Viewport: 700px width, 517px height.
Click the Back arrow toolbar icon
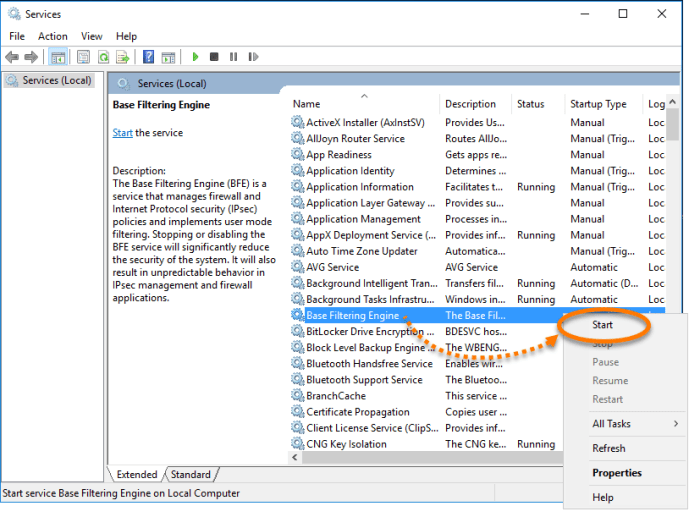point(12,57)
